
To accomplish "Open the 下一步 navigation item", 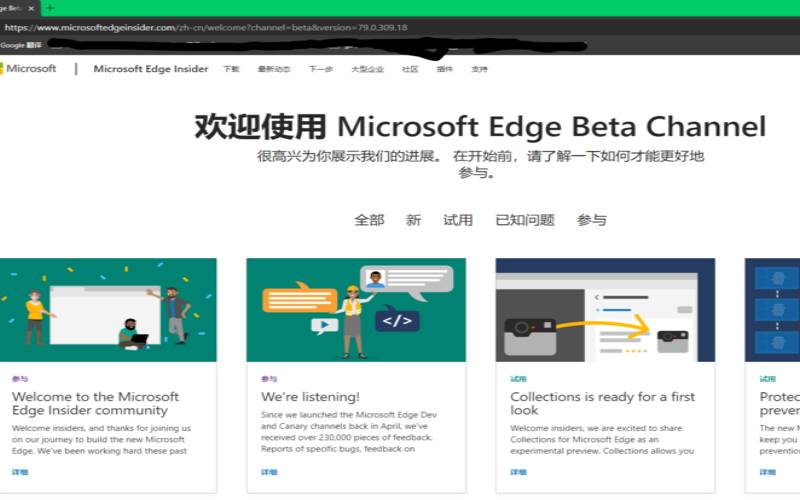I will pos(320,69).
